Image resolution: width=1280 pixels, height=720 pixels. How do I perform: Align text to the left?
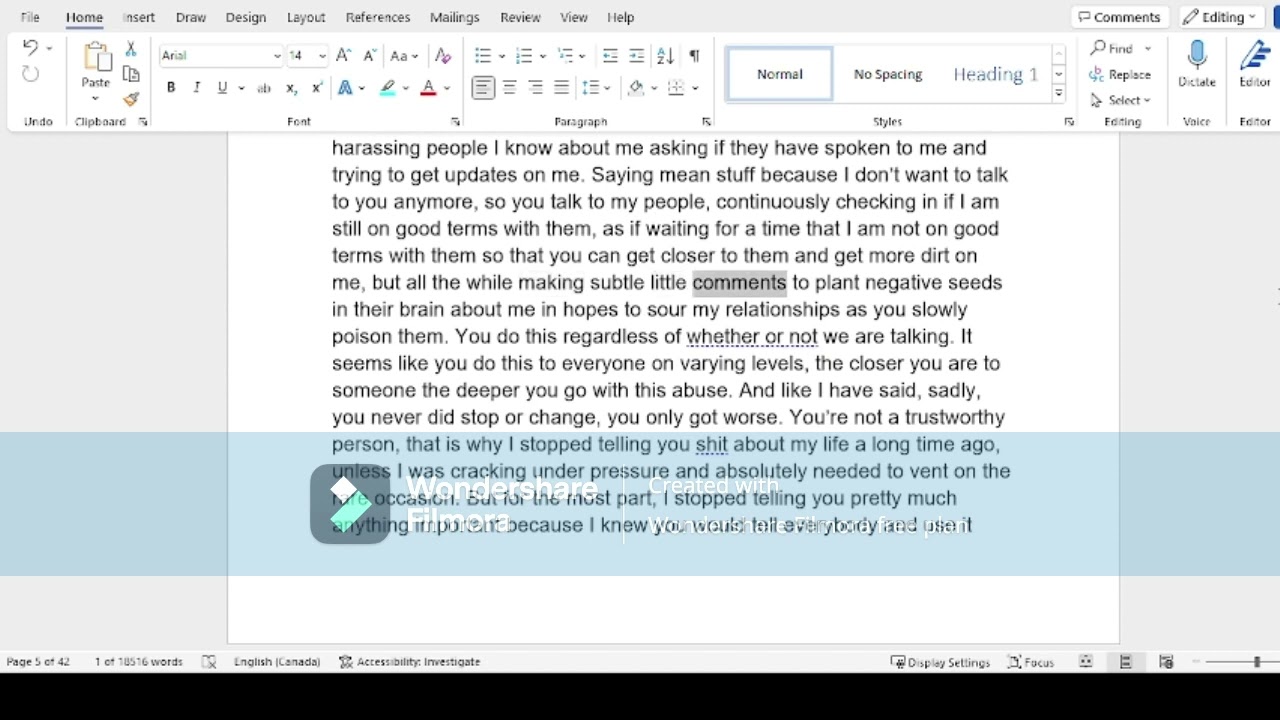tap(483, 88)
